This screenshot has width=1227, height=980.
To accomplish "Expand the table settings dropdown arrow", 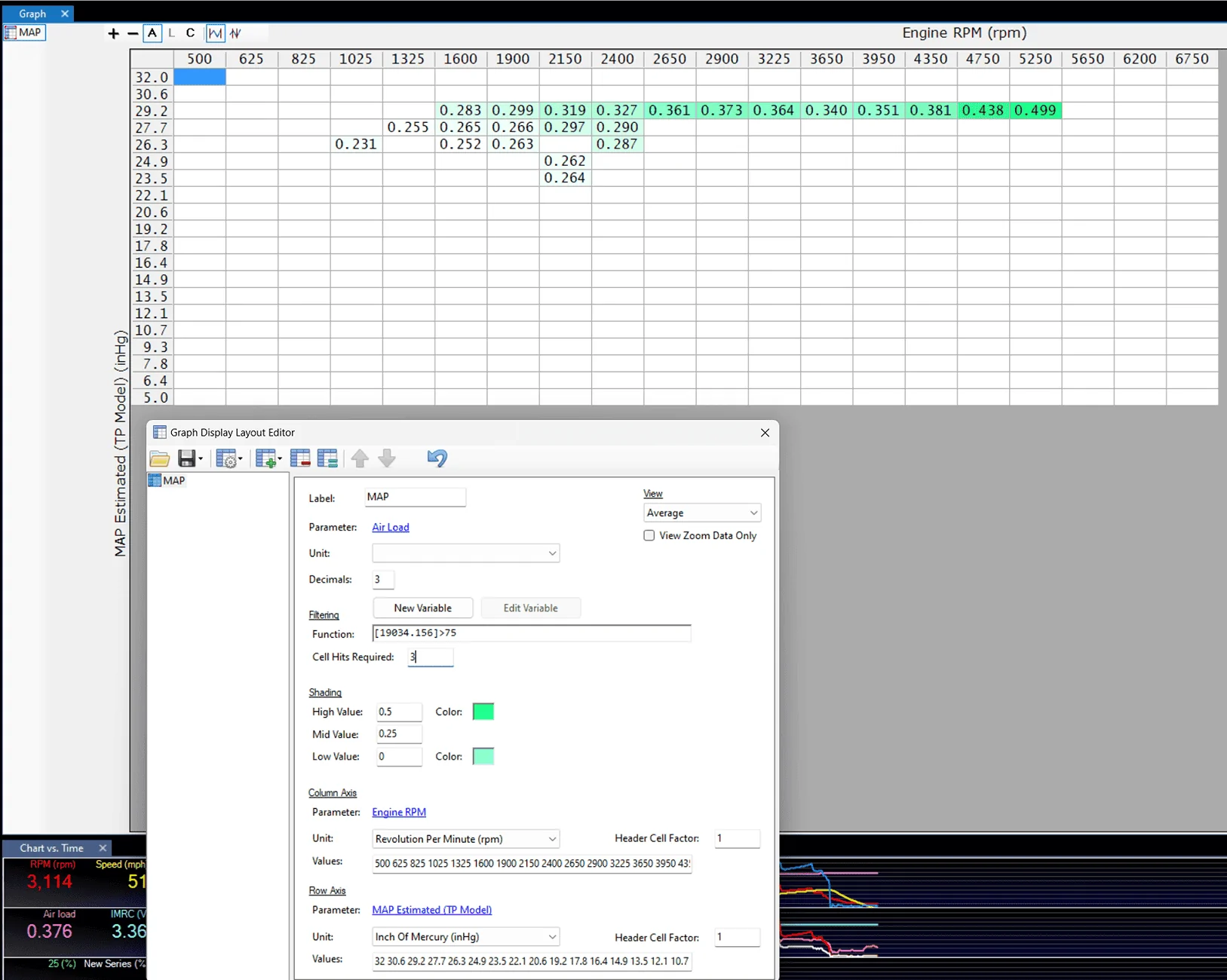I will click(x=241, y=459).
